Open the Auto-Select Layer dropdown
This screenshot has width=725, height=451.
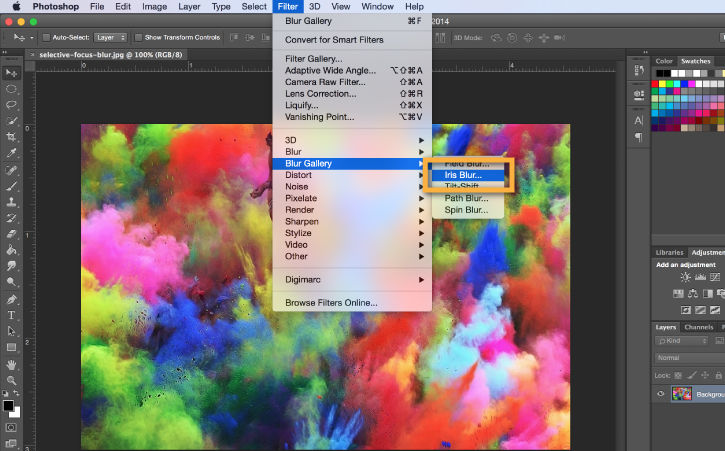[x=108, y=38]
